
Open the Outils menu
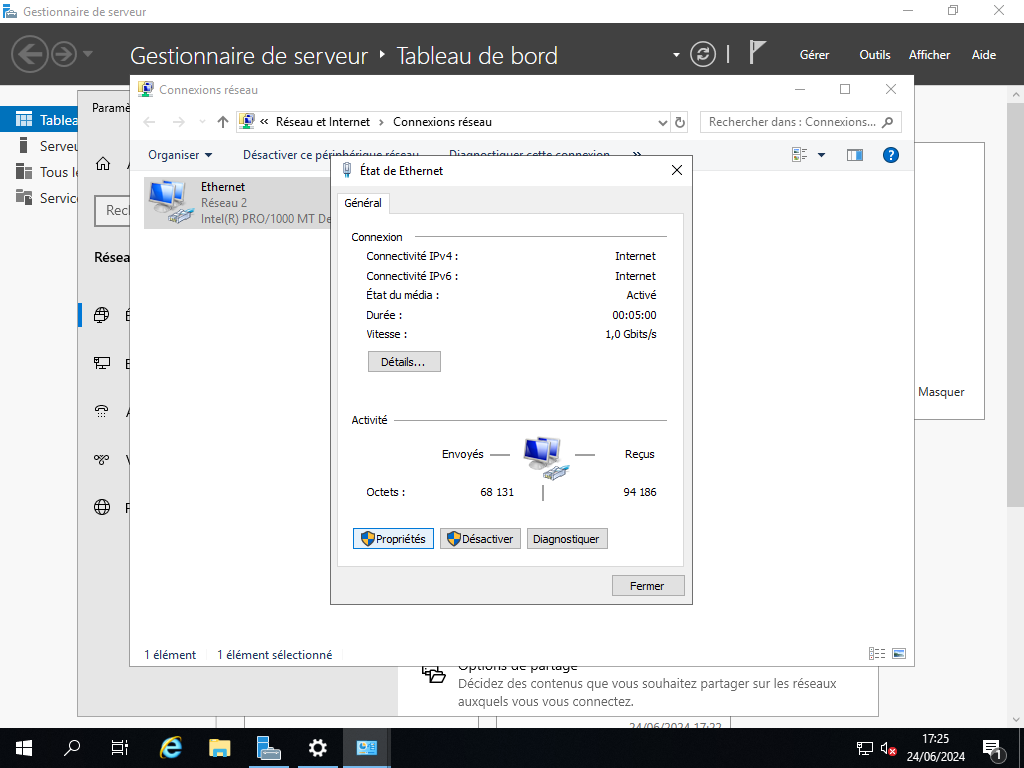point(874,55)
